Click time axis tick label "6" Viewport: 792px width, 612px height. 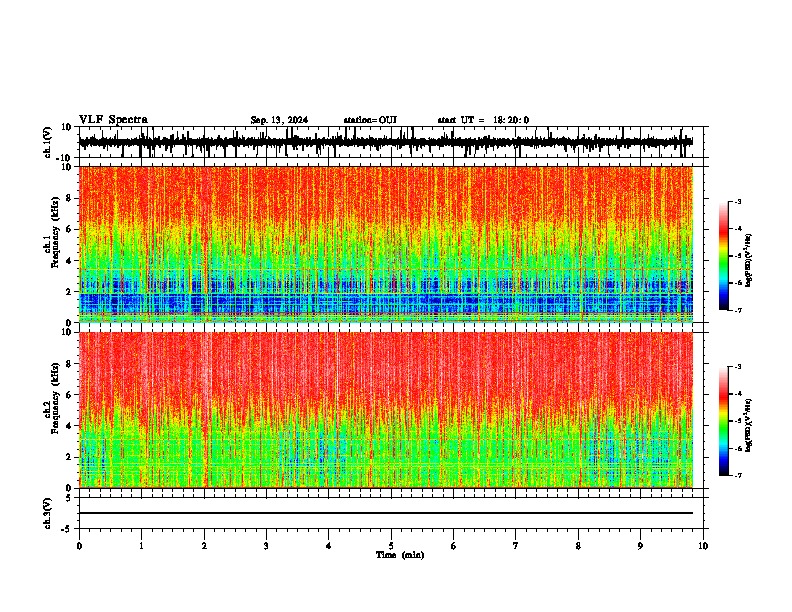pos(454,546)
